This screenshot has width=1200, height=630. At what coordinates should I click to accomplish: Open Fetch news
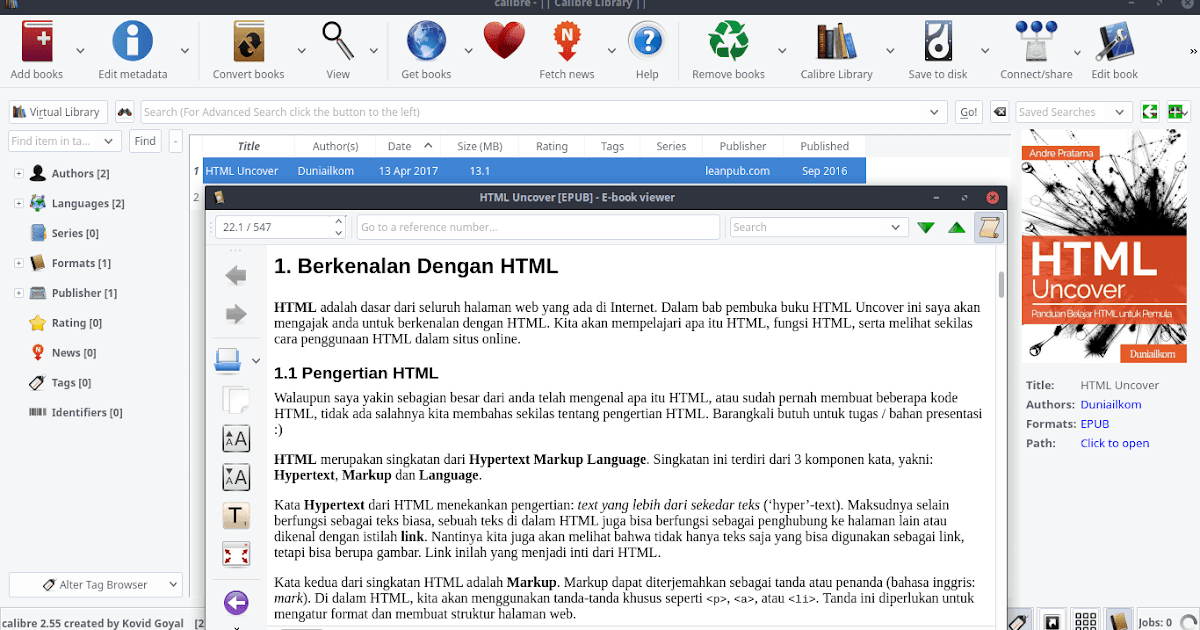pos(567,43)
